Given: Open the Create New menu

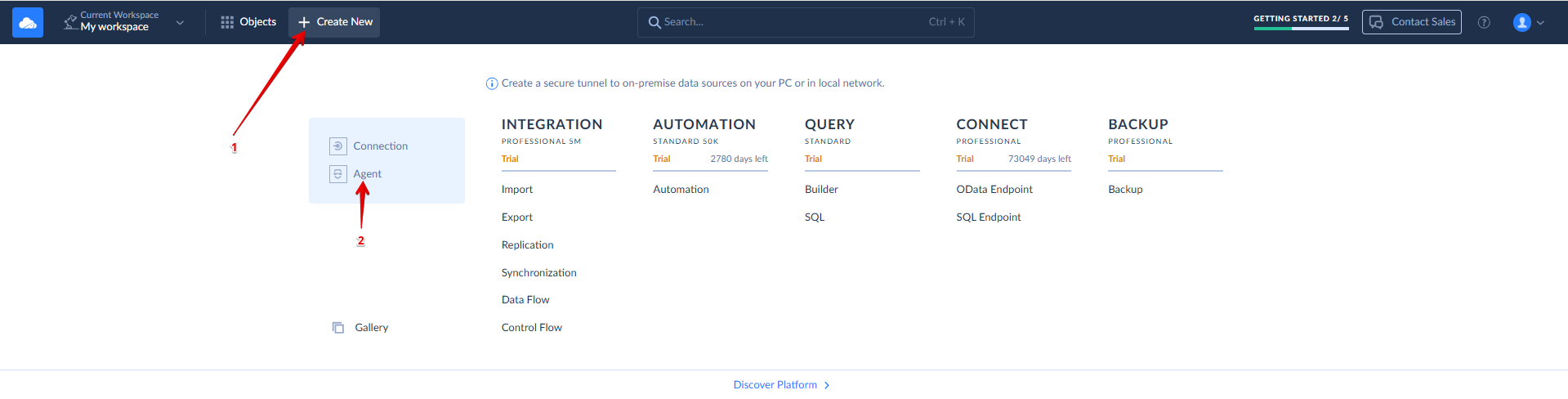Looking at the screenshot, I should pyautogui.click(x=335, y=22).
